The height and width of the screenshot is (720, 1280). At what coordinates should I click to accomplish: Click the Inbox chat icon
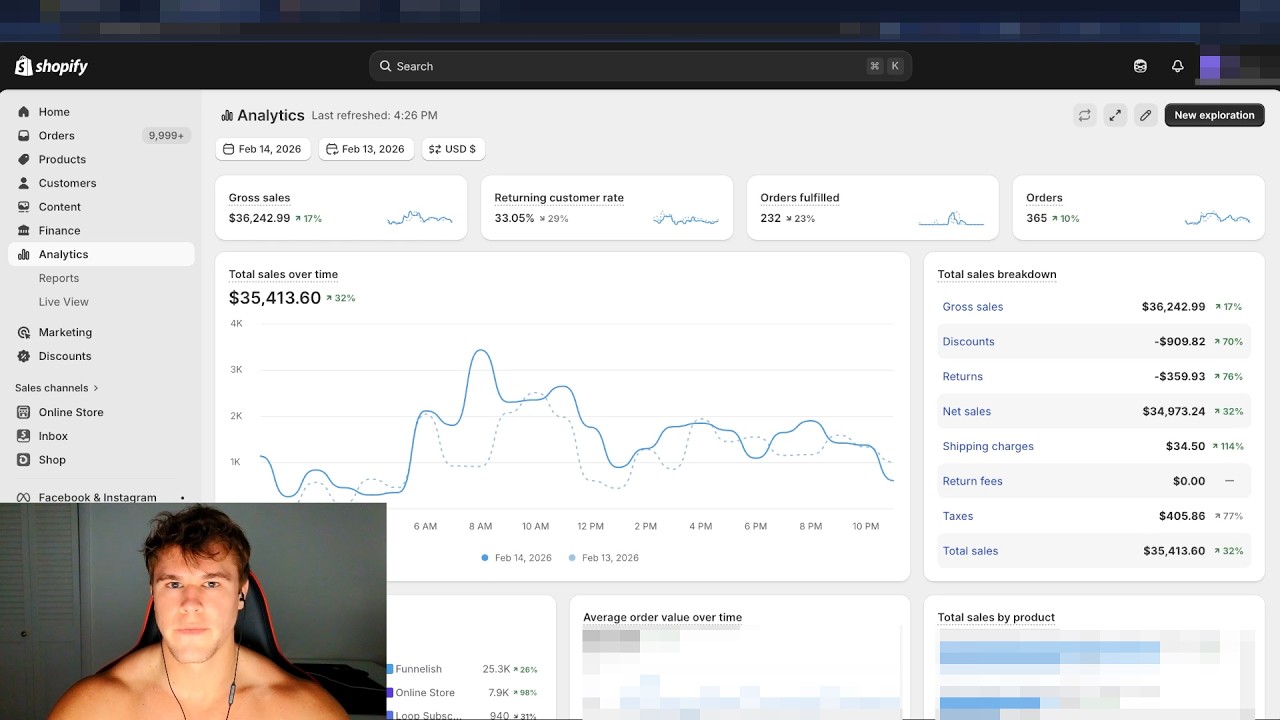point(24,436)
